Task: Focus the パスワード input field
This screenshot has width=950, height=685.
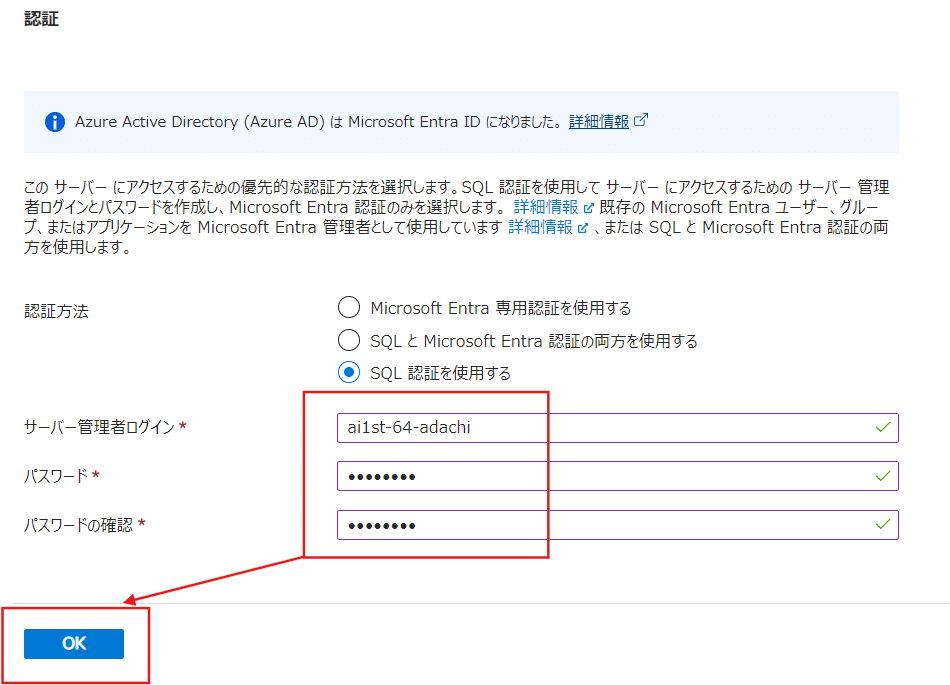Action: click(x=617, y=476)
